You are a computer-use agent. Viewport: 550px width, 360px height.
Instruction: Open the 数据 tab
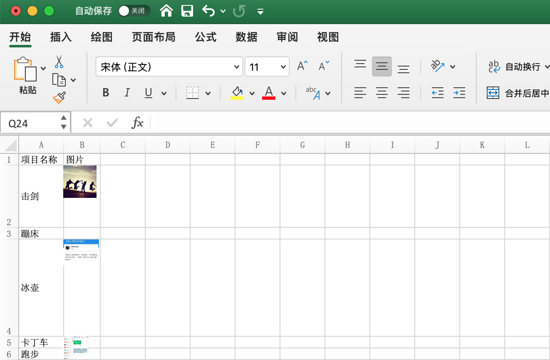click(x=246, y=37)
